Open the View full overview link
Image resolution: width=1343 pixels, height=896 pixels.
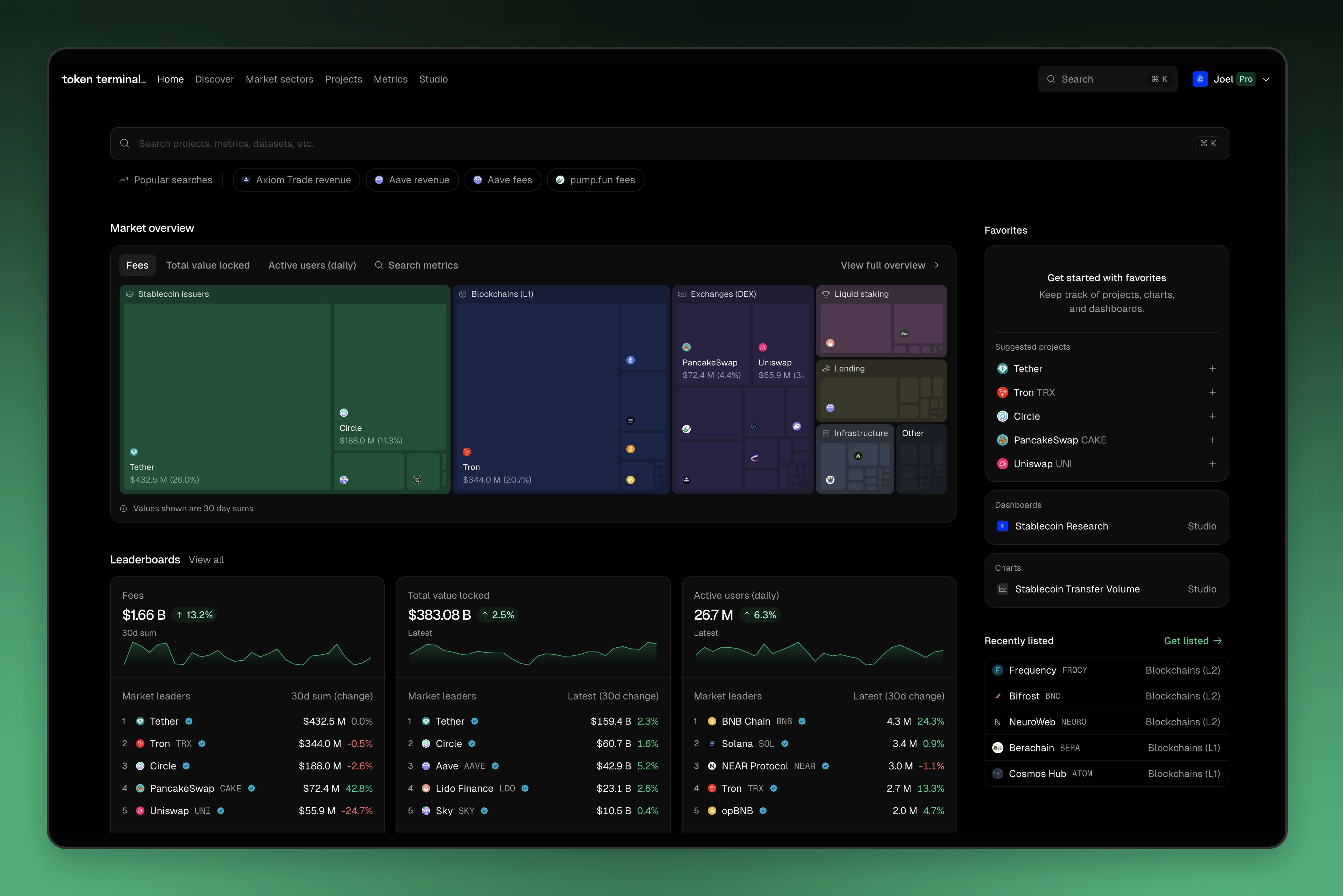click(890, 265)
